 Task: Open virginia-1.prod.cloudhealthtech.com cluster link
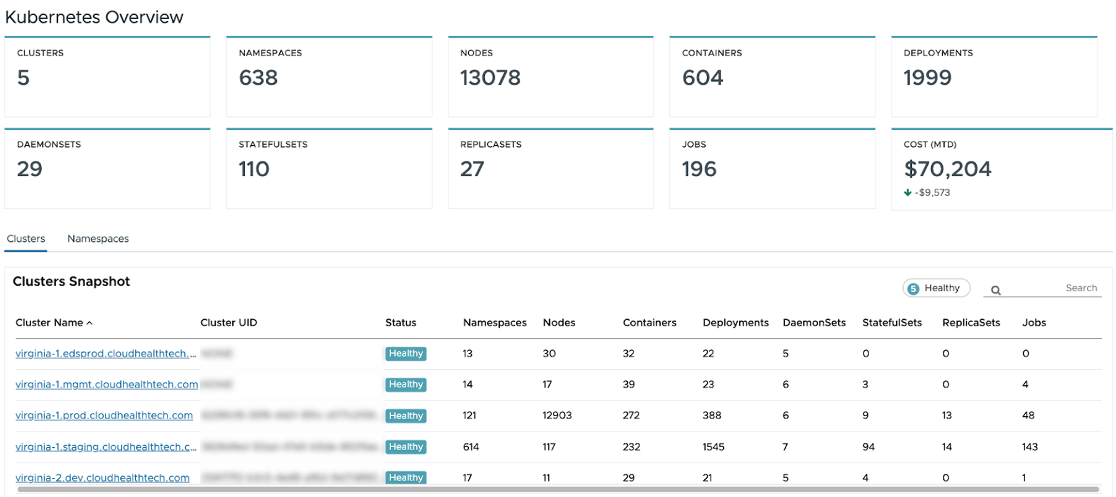tap(104, 415)
